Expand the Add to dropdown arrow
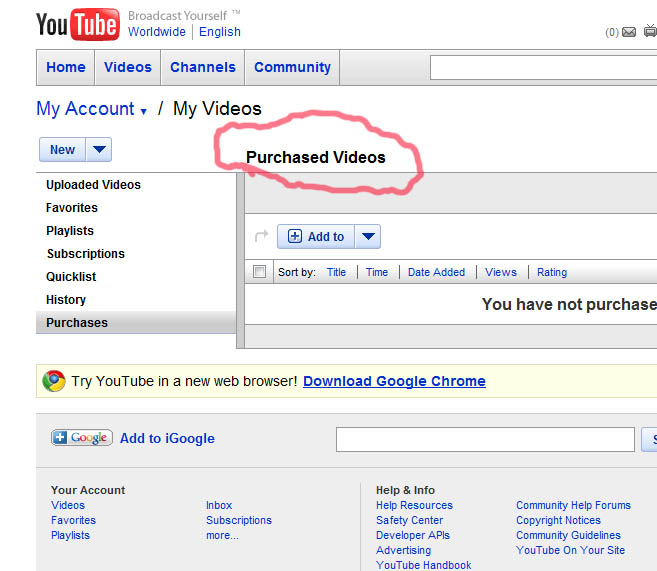657x571 pixels. [x=368, y=236]
